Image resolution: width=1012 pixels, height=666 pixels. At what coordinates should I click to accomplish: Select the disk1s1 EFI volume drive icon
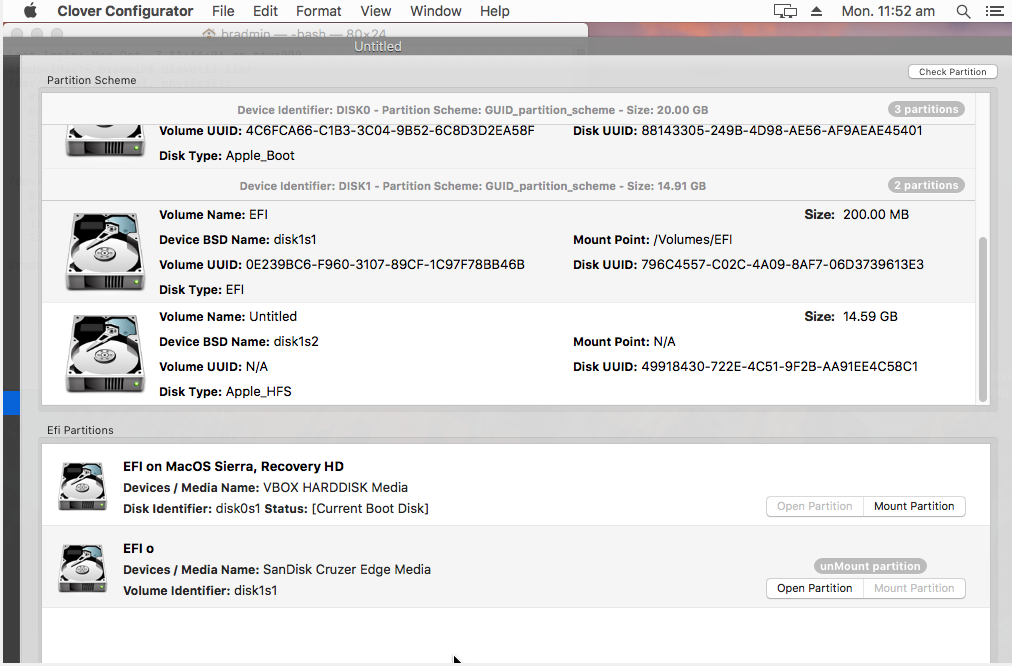(x=105, y=252)
